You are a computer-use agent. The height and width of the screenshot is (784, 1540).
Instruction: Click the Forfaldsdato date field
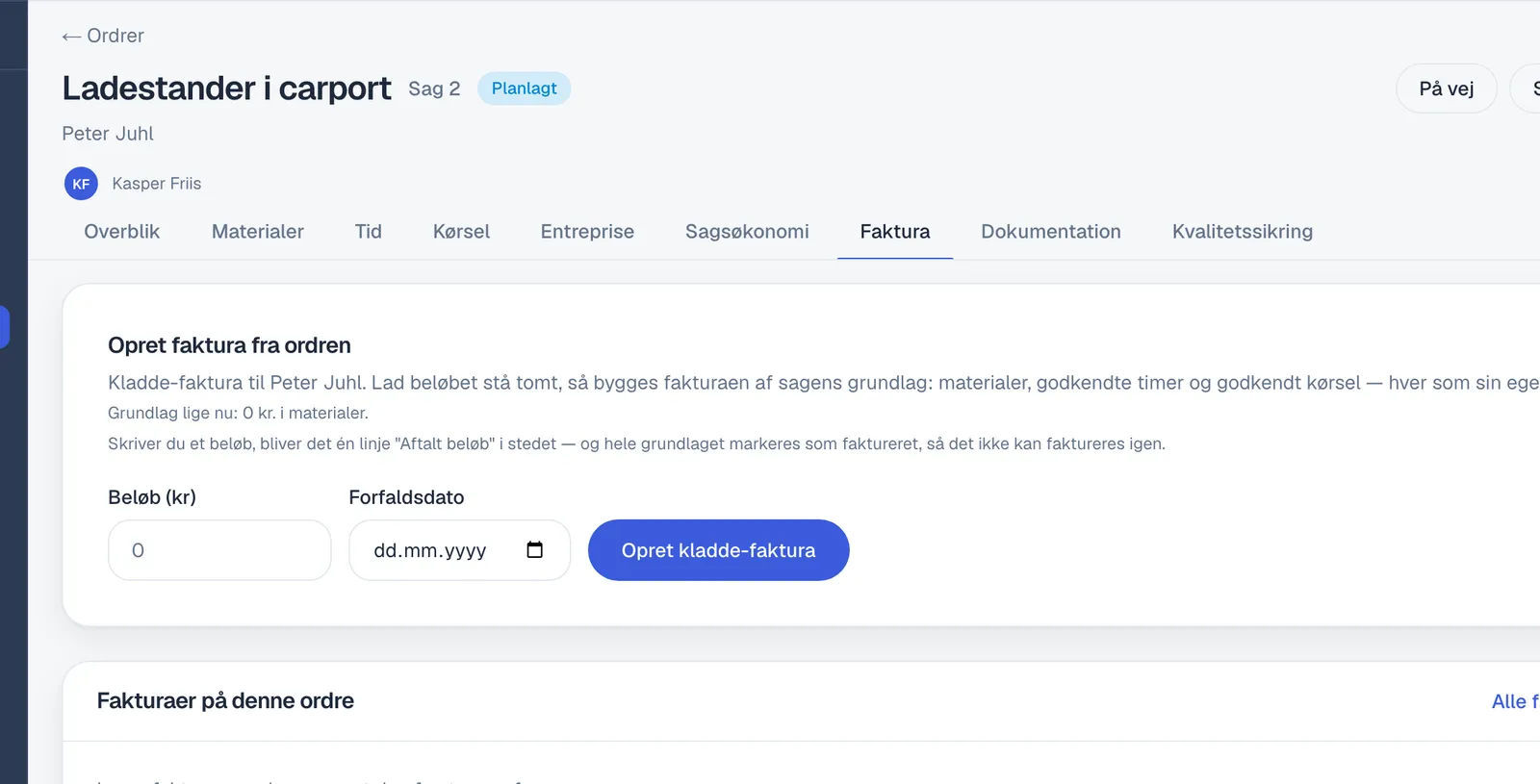click(x=460, y=550)
